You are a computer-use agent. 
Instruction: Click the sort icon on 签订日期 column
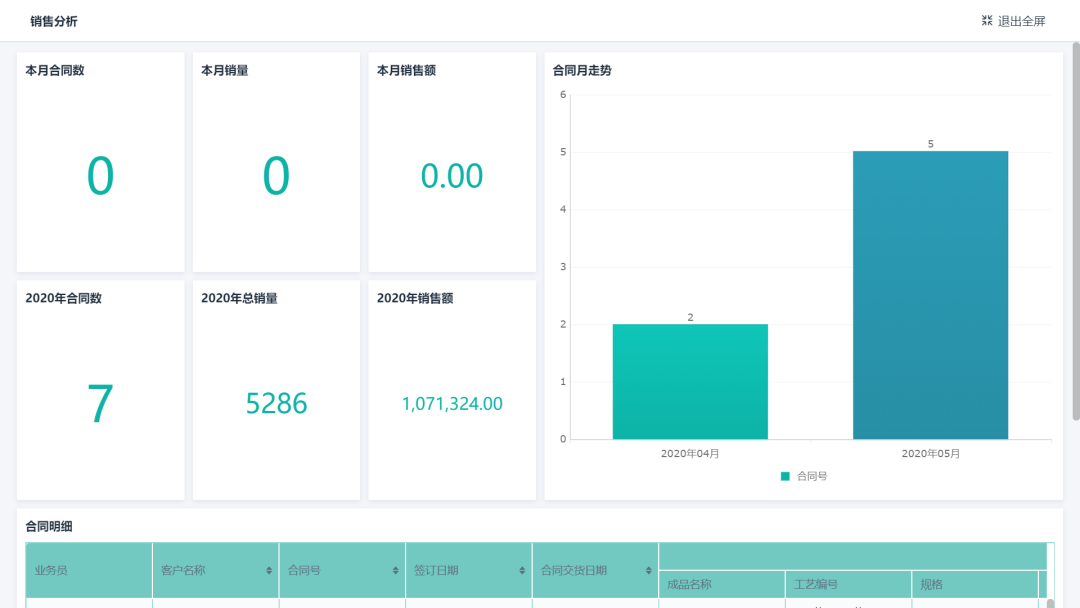pos(523,570)
